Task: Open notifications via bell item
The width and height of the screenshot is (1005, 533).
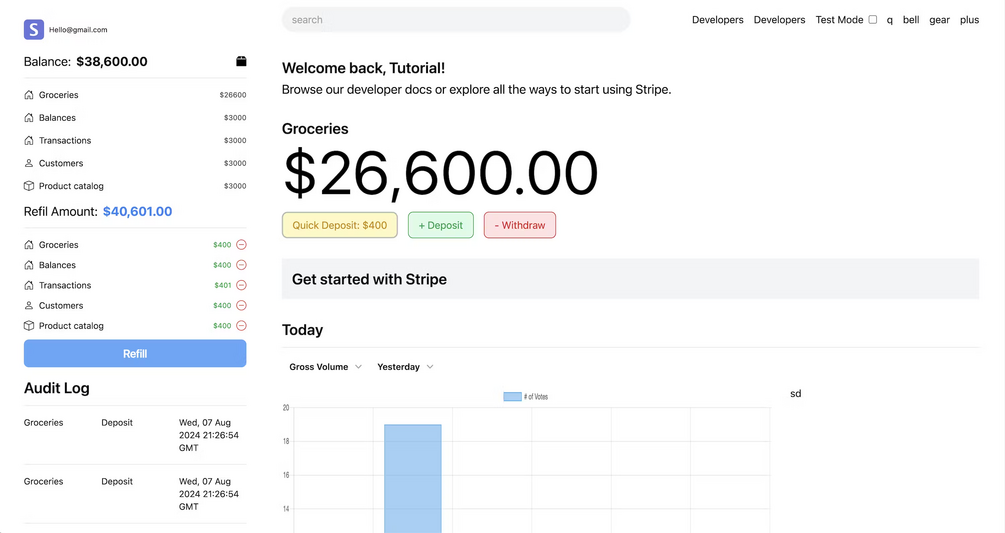Action: tap(911, 20)
